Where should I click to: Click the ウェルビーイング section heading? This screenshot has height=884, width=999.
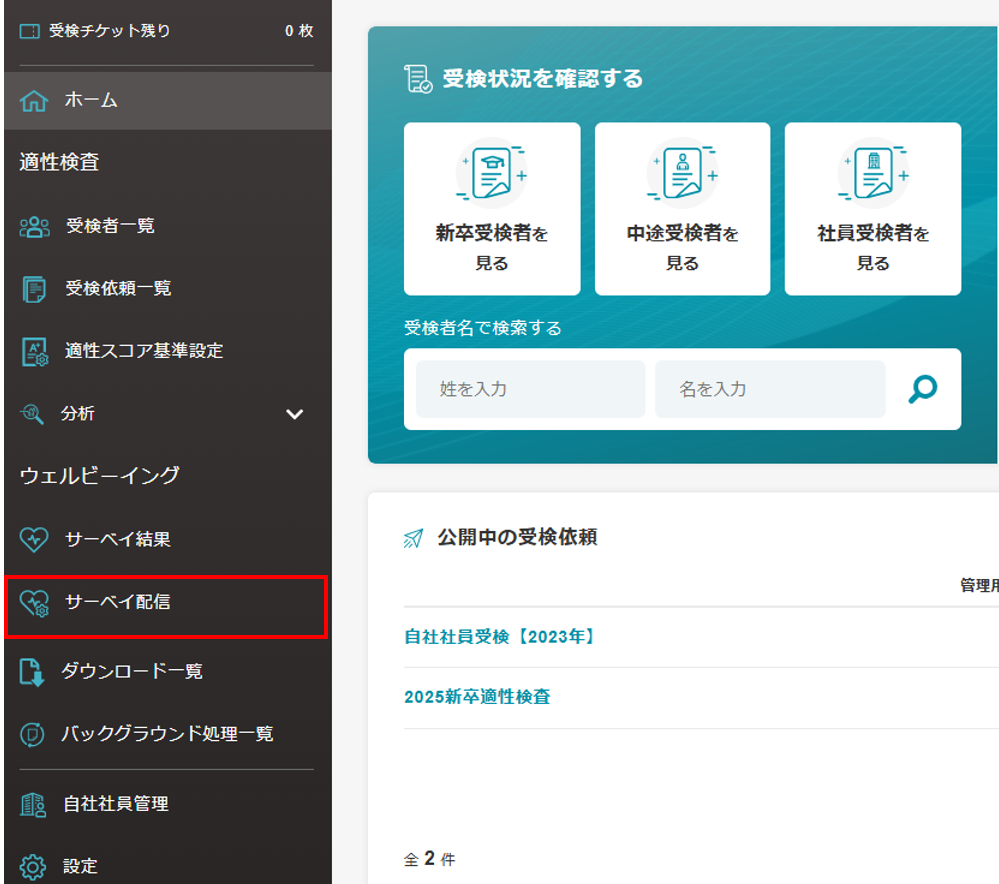99,476
